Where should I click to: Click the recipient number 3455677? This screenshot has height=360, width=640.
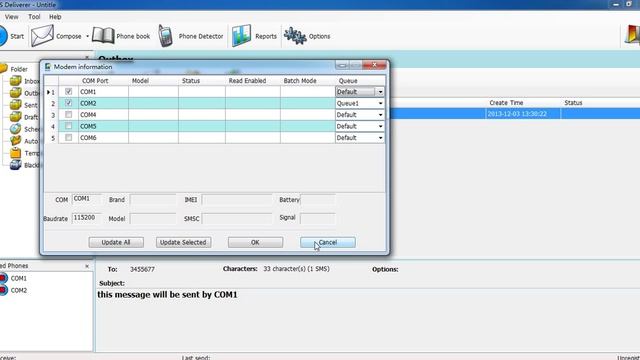coord(142,269)
